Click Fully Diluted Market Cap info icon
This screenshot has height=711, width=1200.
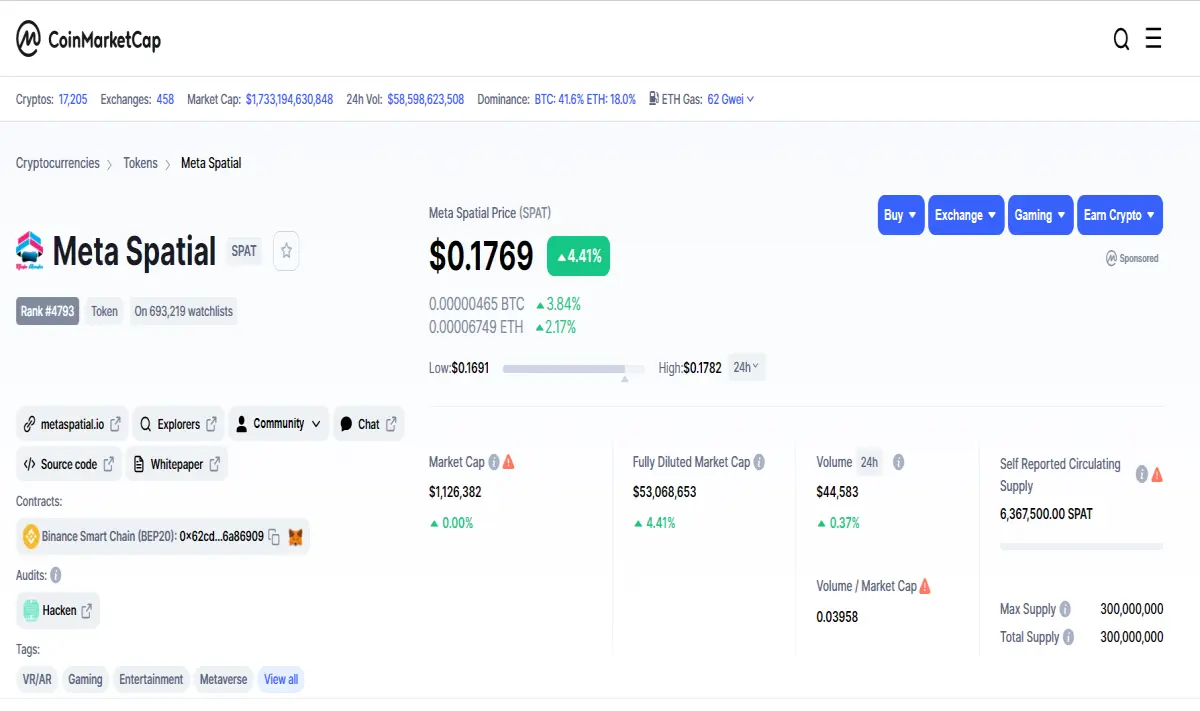click(x=759, y=462)
